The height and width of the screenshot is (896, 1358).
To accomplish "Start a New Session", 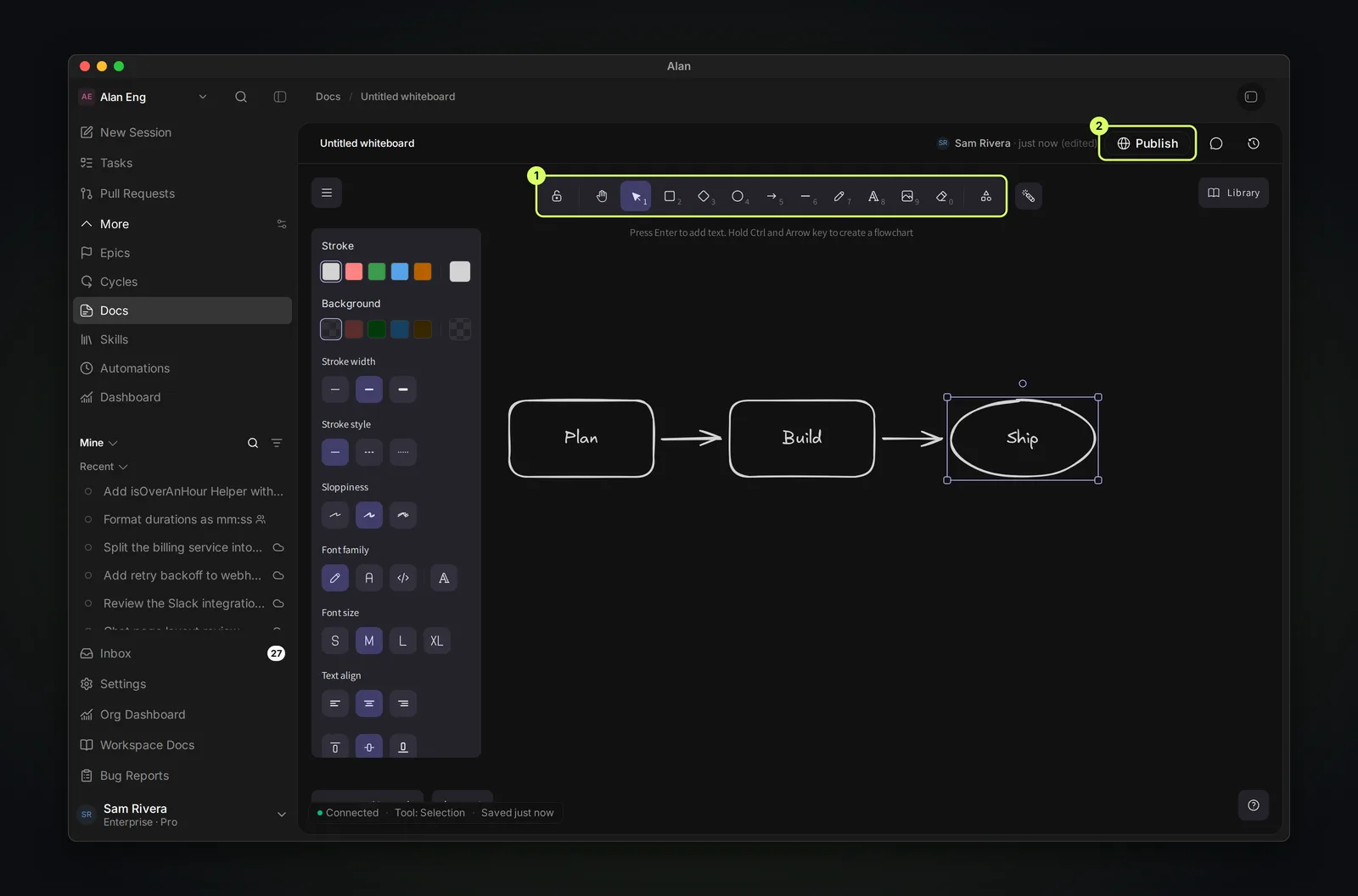I will pos(182,132).
